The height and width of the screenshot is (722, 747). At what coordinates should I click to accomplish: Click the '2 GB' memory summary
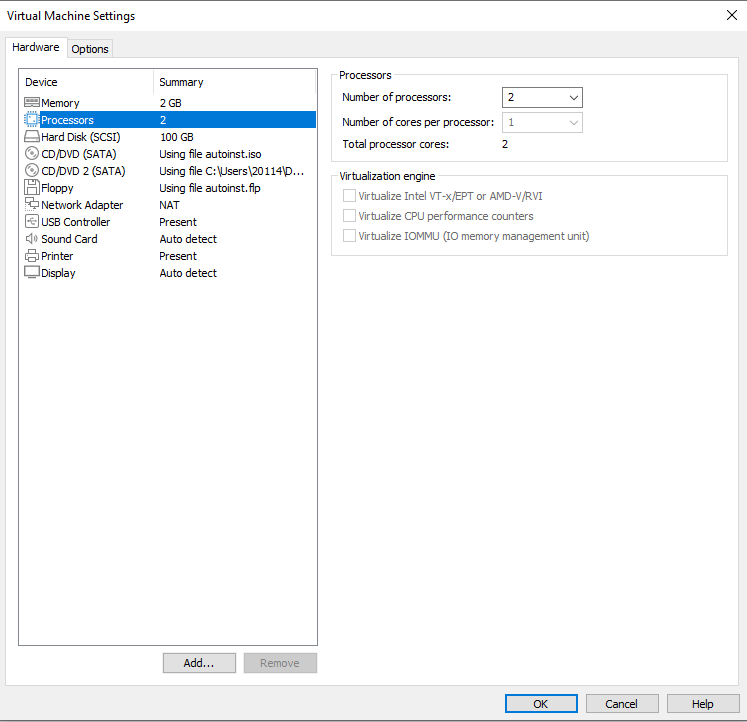[171, 103]
